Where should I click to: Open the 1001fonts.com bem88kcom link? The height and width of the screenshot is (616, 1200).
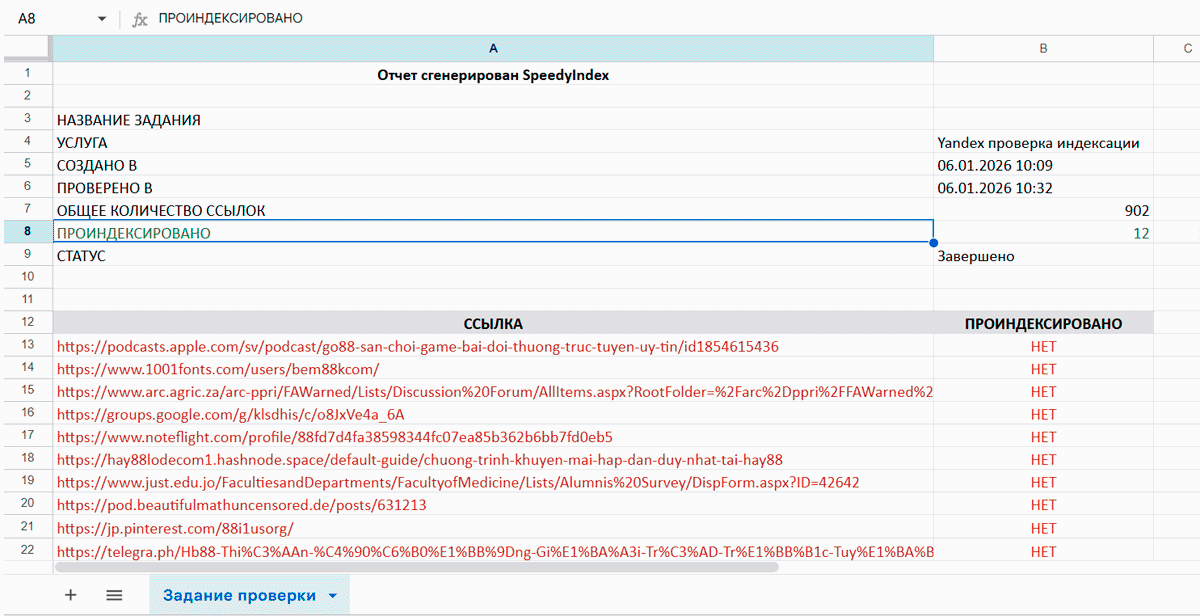(218, 369)
